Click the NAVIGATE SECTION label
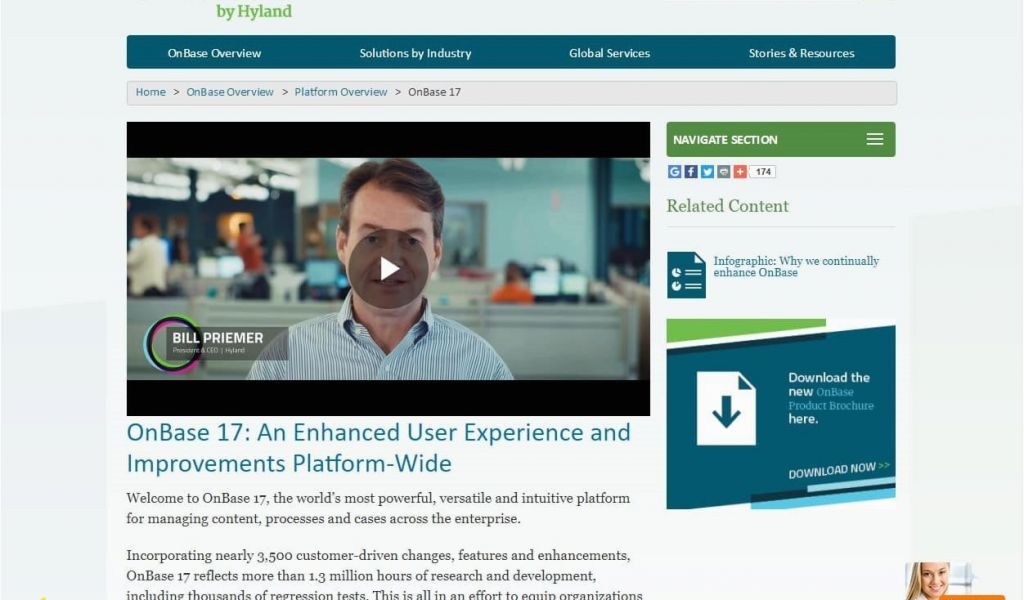The width and height of the screenshot is (1024, 600). click(726, 140)
